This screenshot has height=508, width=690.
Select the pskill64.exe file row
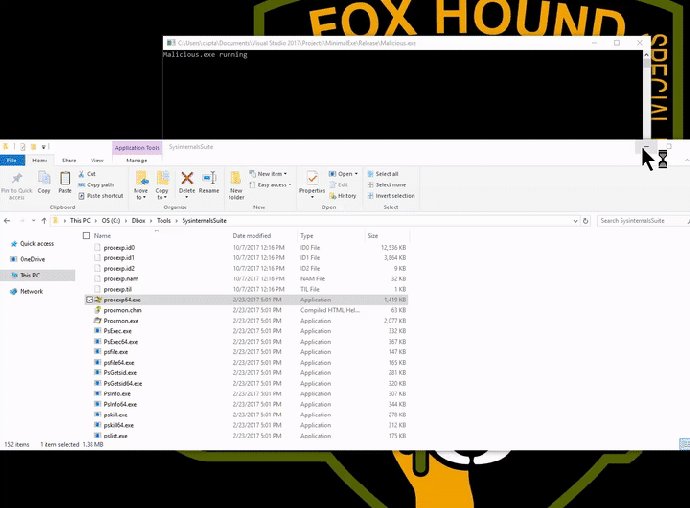click(x=246, y=425)
